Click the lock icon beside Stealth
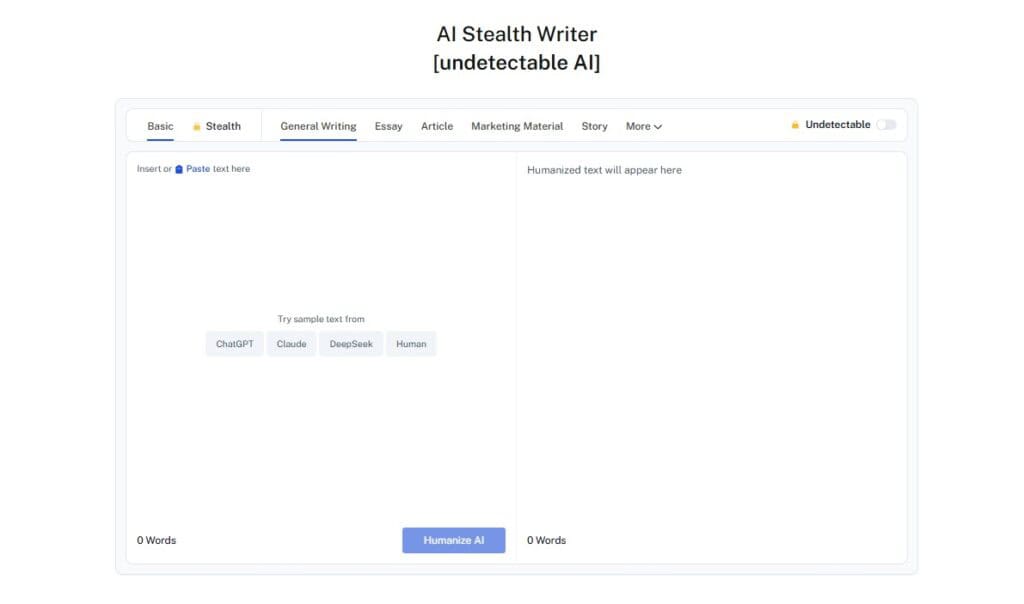This screenshot has width=1024, height=604. 197,127
